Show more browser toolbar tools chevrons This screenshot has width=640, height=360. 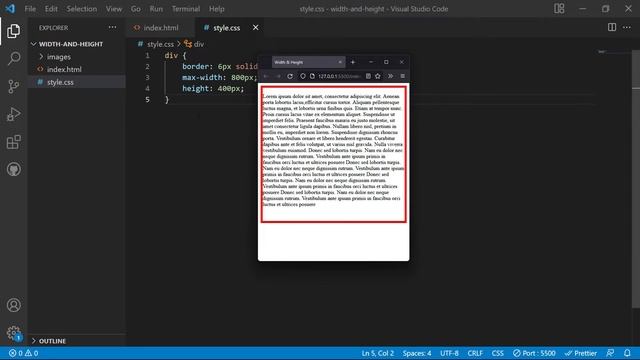(x=390, y=76)
